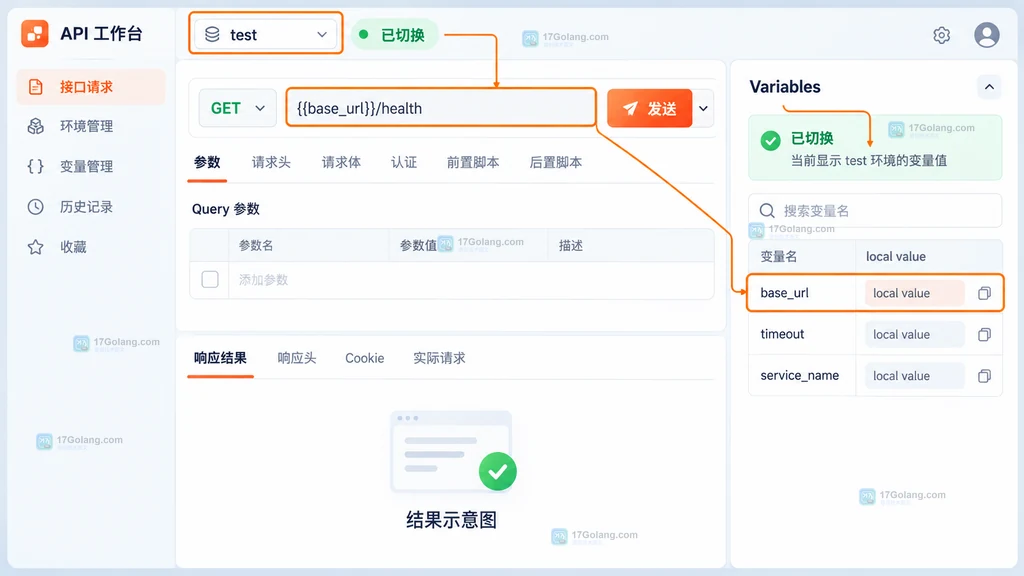1024x576 pixels.
Task: Switch to the 请求体 tab
Action: click(x=341, y=163)
